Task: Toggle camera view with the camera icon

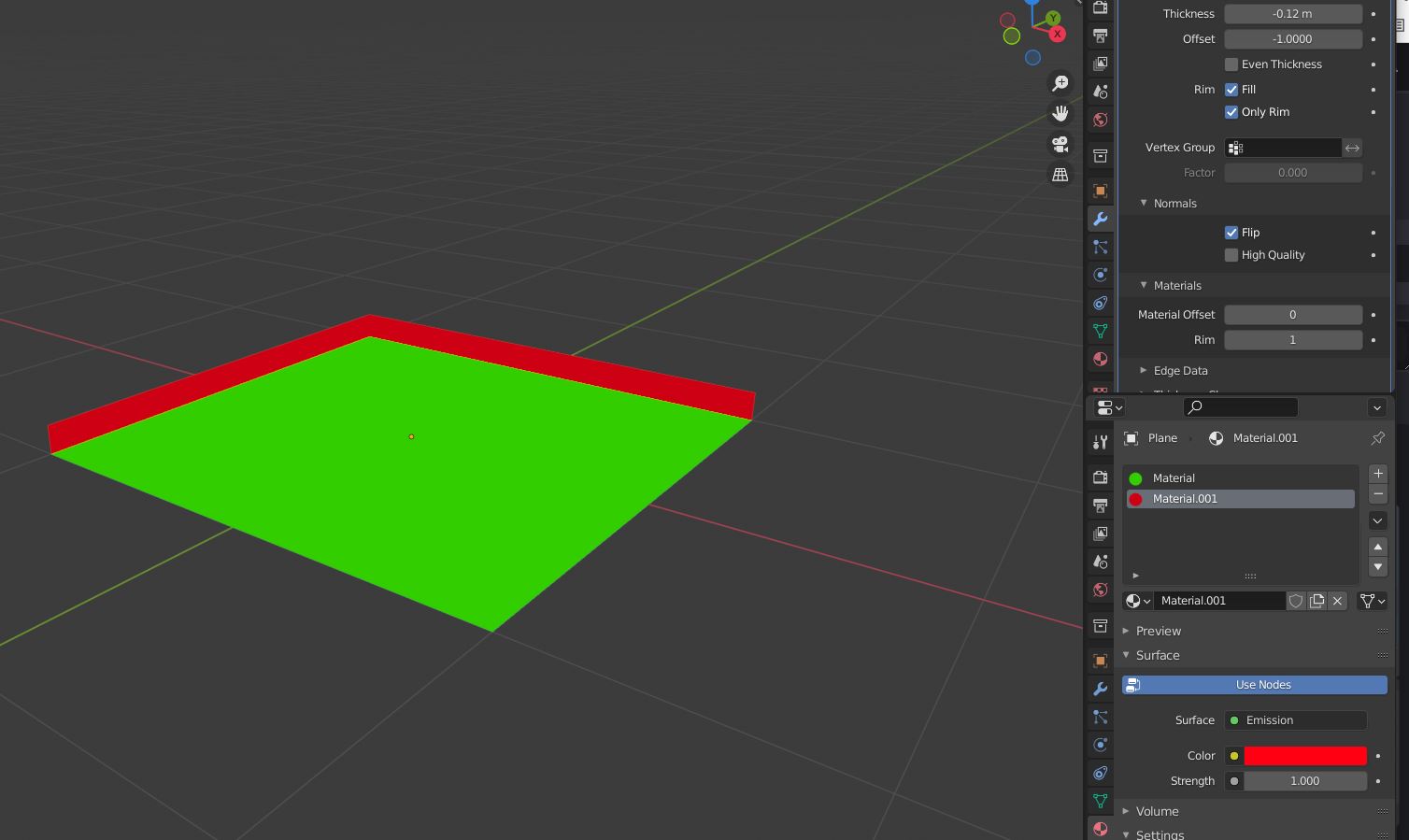Action: point(1060,144)
